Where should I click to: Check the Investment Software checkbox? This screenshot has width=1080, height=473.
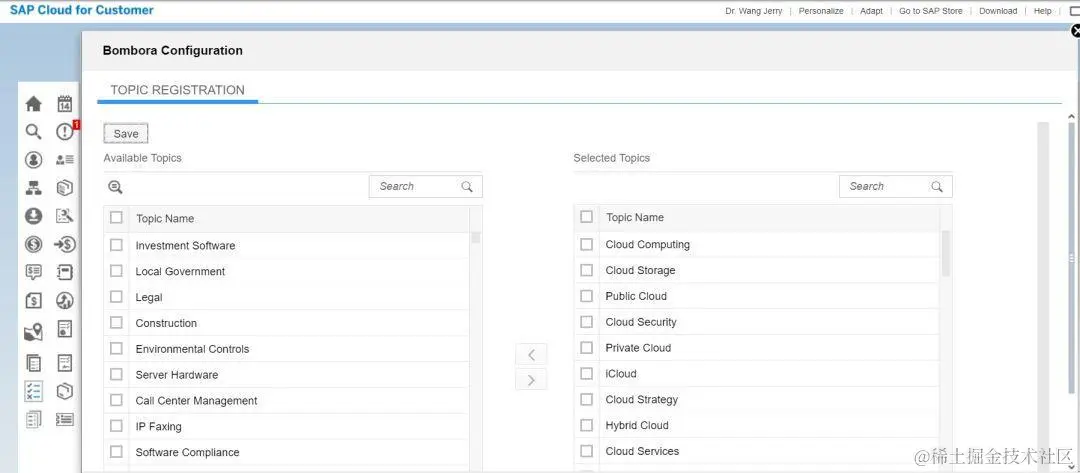116,244
